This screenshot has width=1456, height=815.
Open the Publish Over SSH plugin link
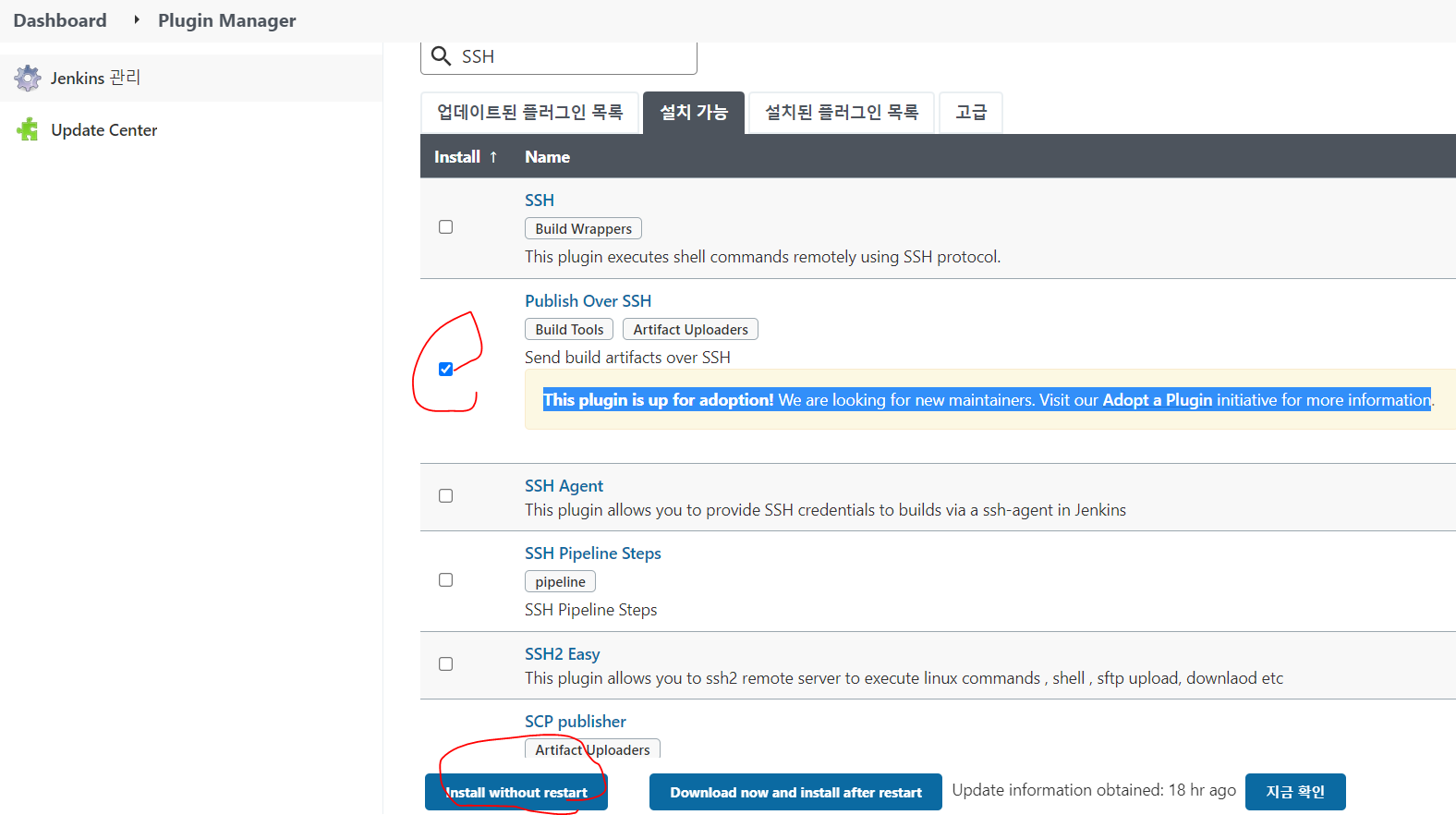click(x=588, y=301)
